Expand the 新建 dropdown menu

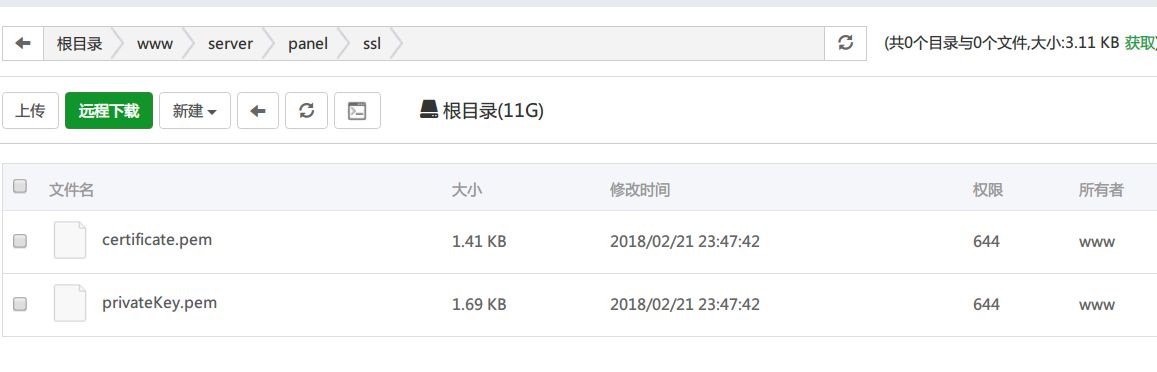pyautogui.click(x=195, y=111)
